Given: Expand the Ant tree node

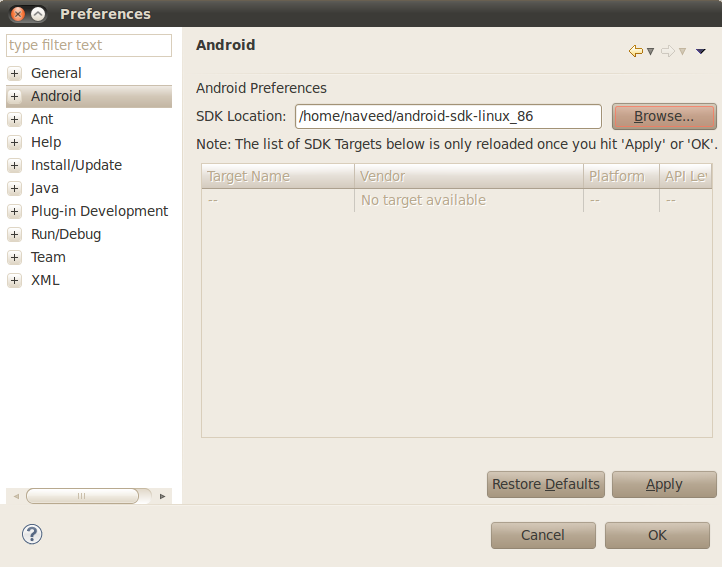Looking at the screenshot, I should 15,119.
